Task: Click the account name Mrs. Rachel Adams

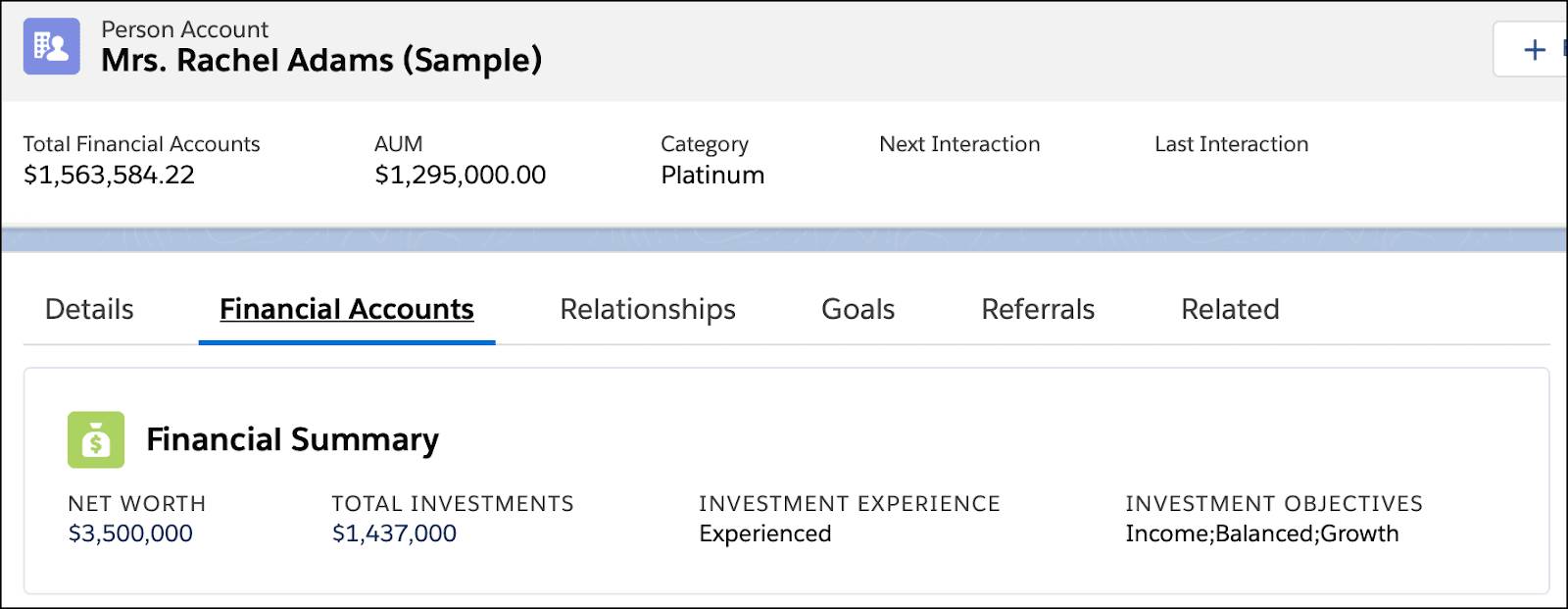Action: 319,58
